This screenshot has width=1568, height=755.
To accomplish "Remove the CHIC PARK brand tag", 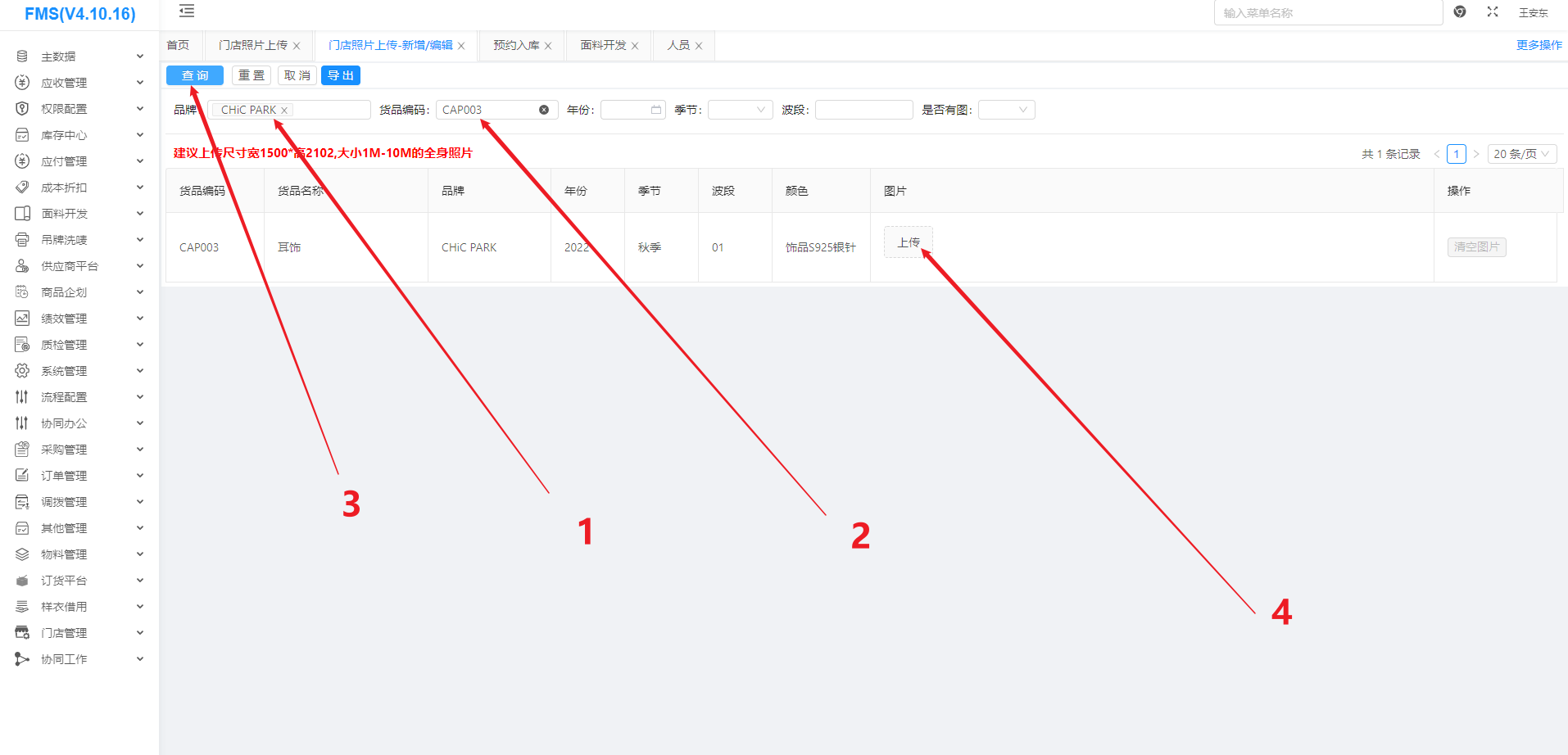I will (284, 111).
